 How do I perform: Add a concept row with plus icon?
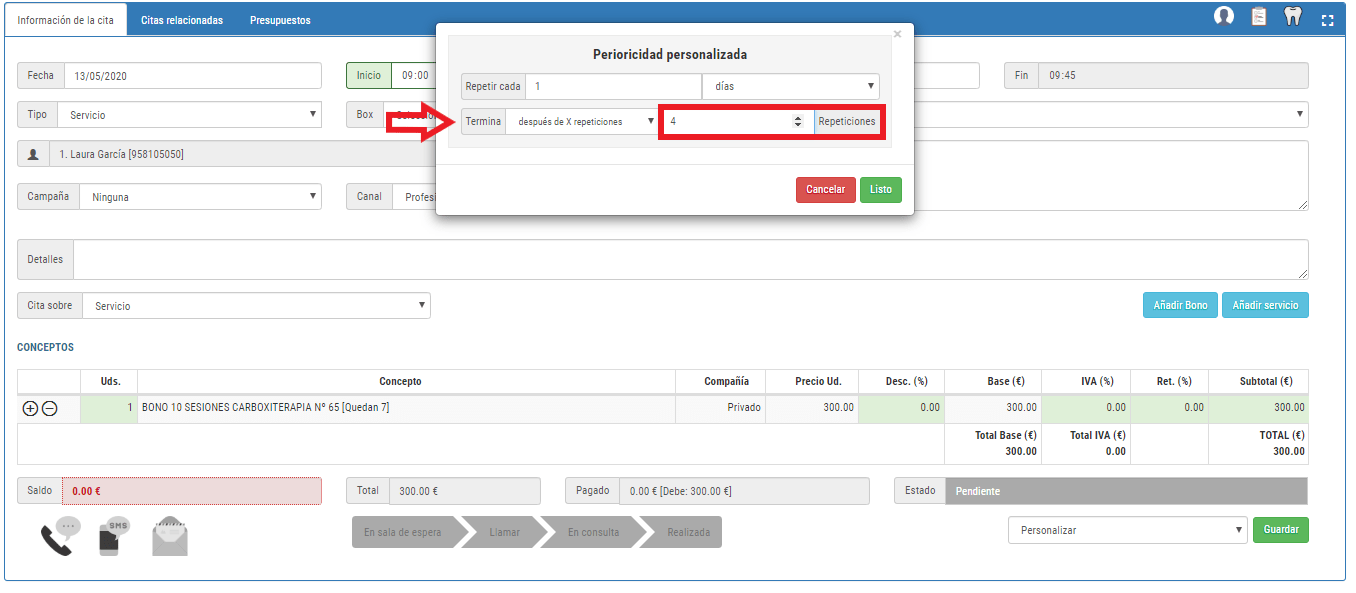tap(30, 408)
